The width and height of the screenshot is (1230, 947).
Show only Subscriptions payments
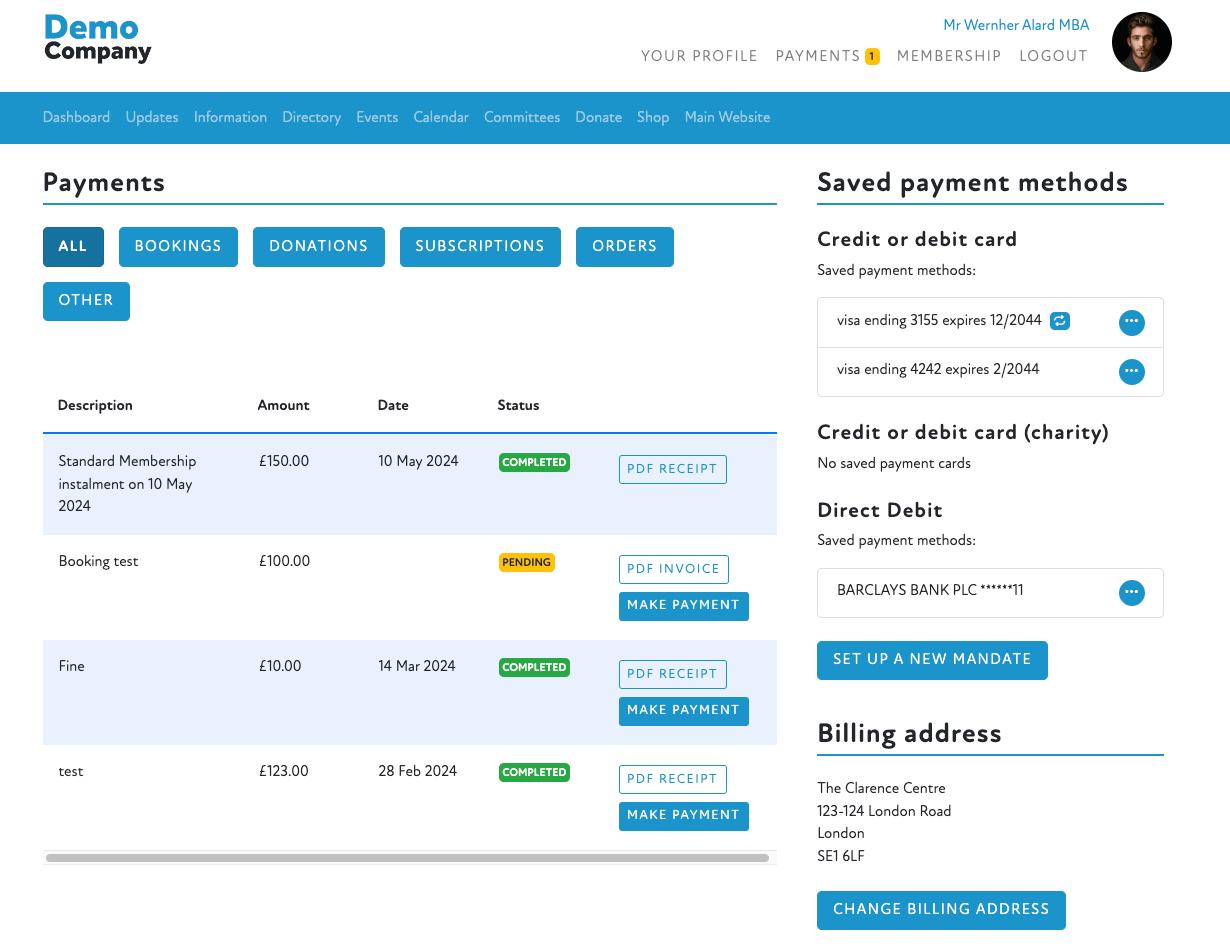click(480, 247)
